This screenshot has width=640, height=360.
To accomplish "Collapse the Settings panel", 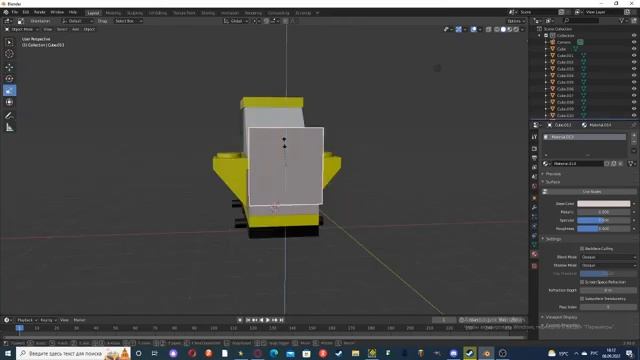I will click(x=553, y=239).
